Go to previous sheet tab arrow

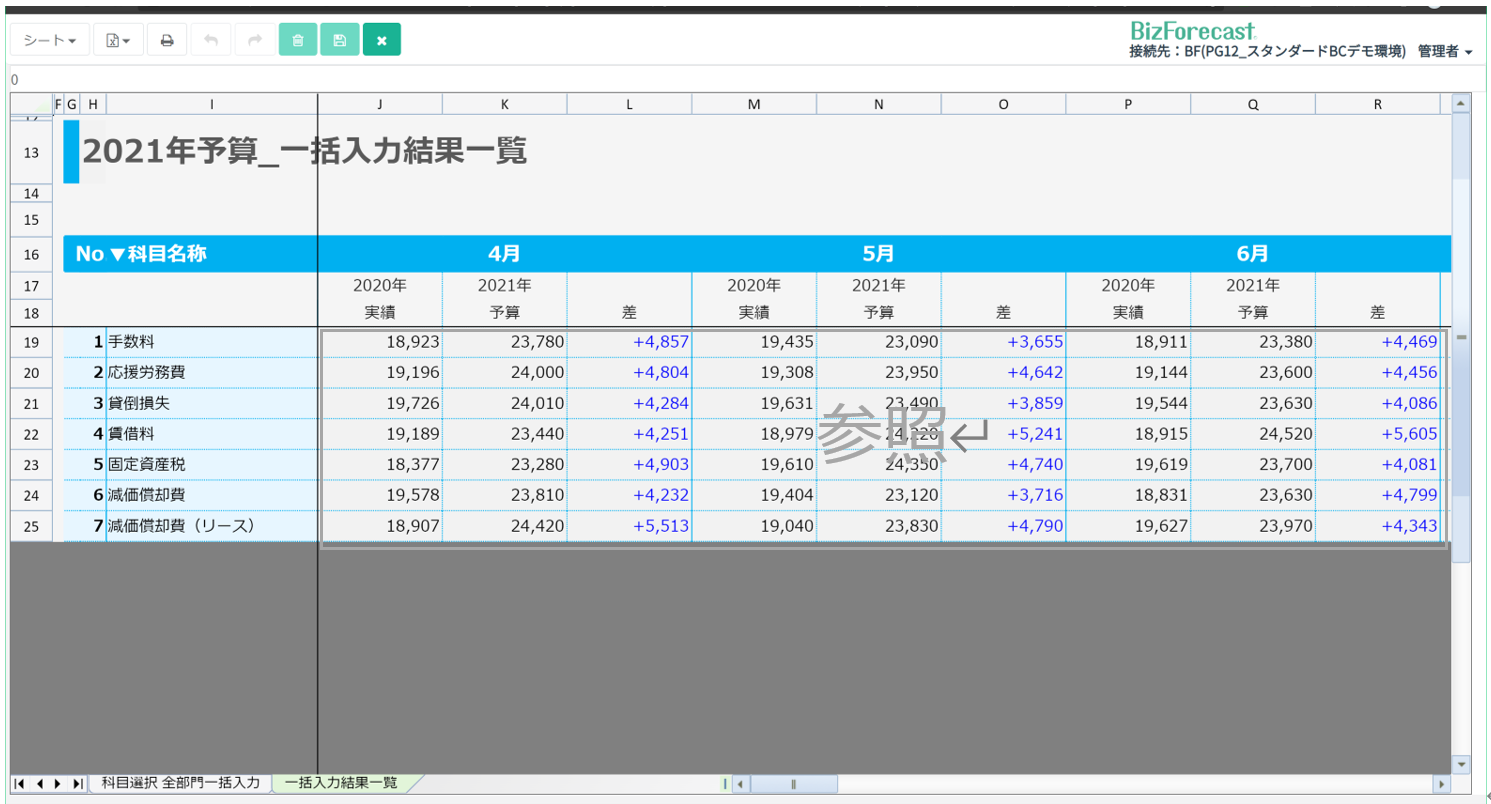pyautogui.click(x=39, y=784)
